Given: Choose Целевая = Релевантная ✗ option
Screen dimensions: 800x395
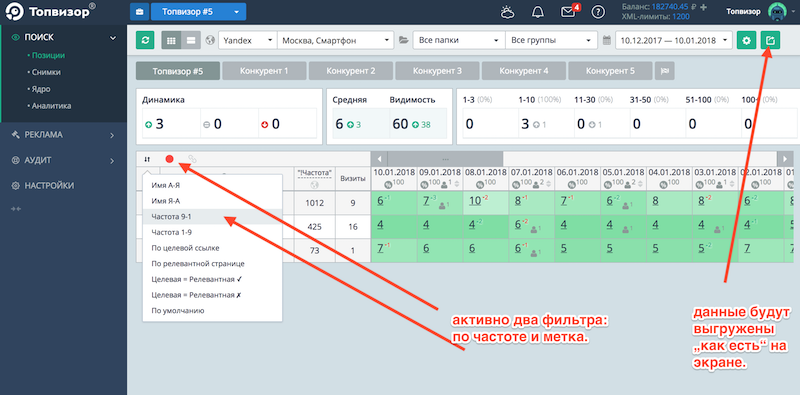Looking at the screenshot, I should (212, 295).
